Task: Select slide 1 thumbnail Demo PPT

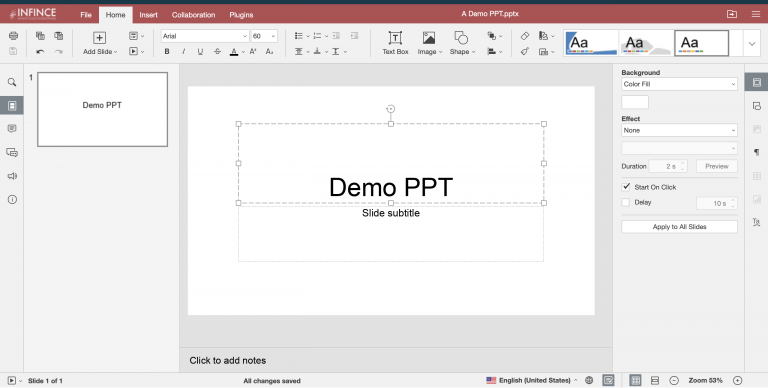Action: coord(102,109)
